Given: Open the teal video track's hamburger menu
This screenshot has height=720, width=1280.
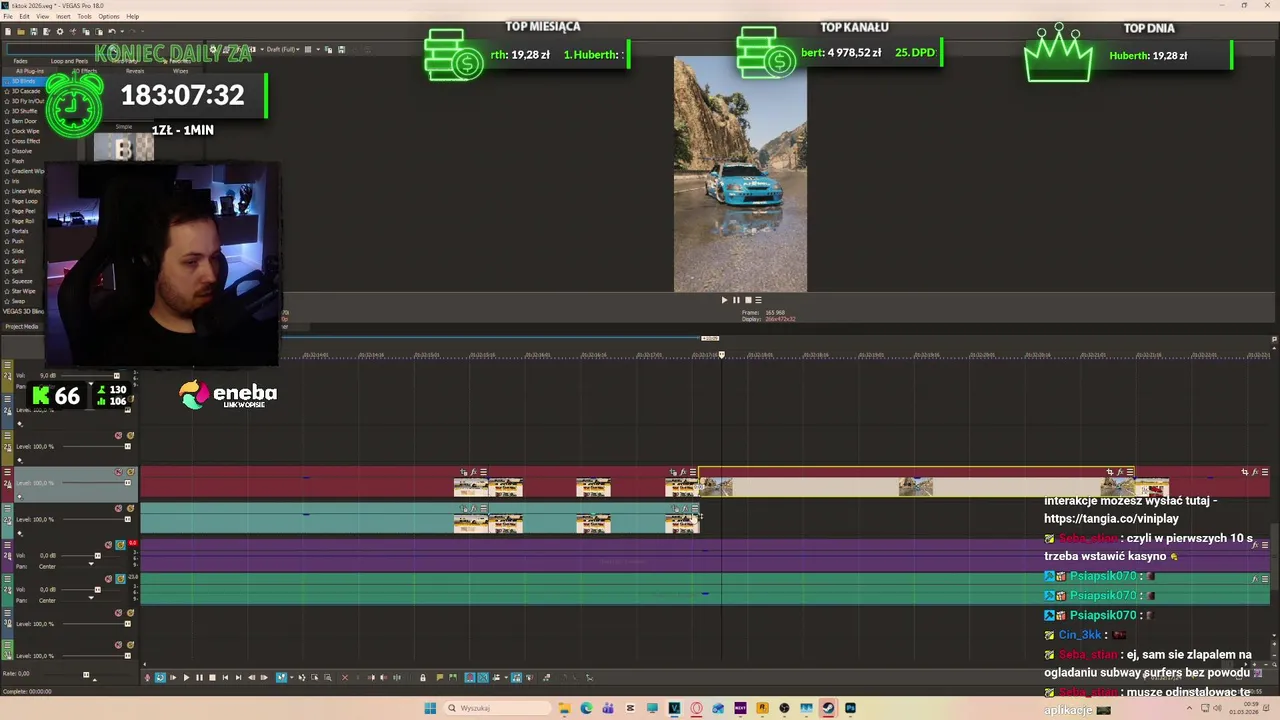Looking at the screenshot, I should (x=8, y=509).
